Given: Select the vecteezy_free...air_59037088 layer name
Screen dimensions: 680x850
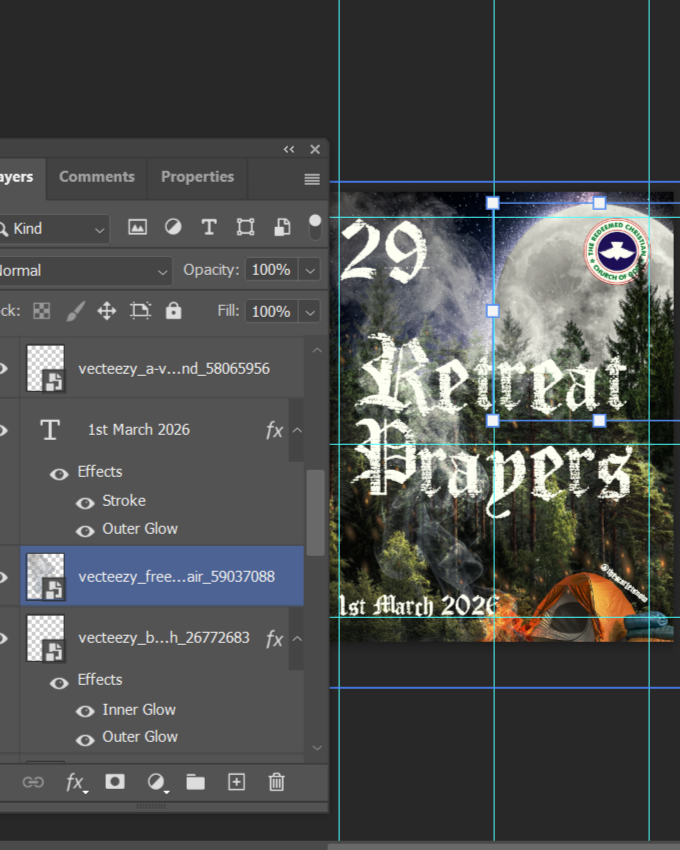Looking at the screenshot, I should click(x=176, y=577).
